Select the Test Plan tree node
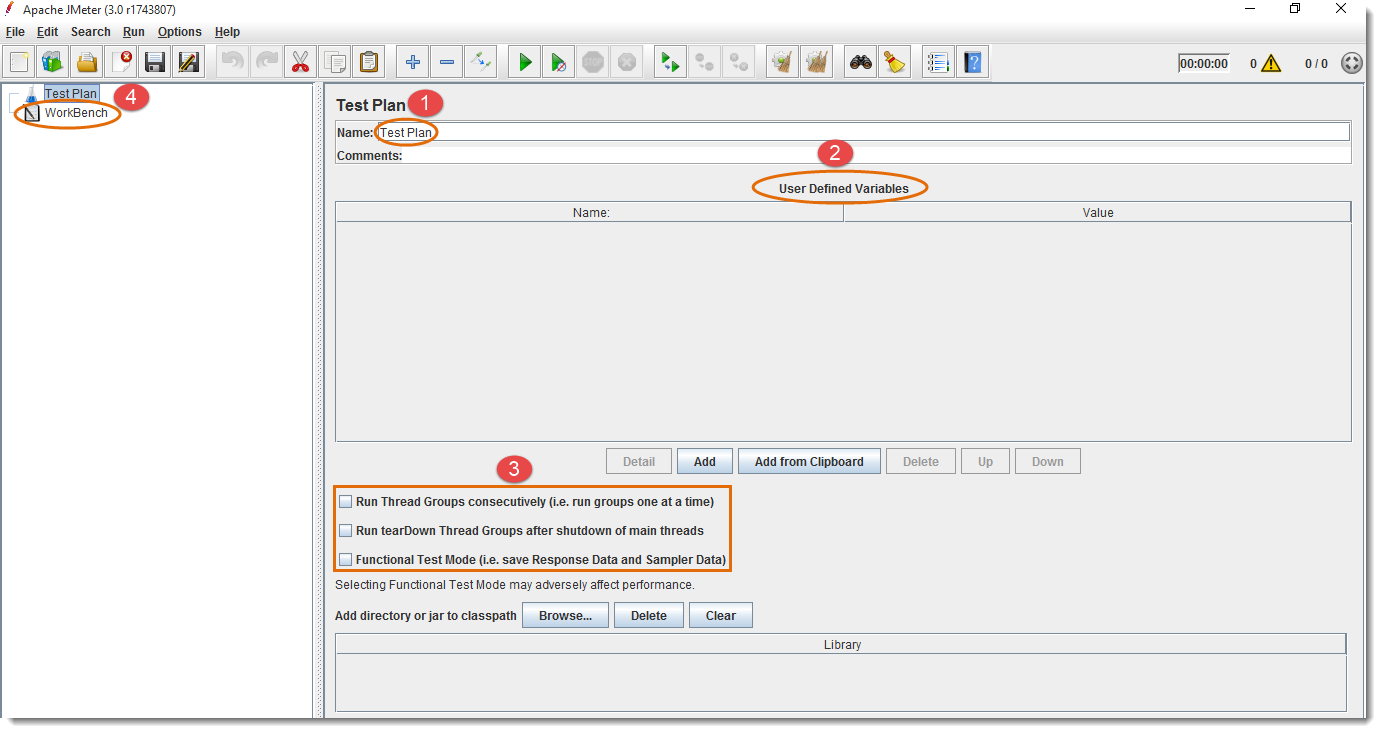Screen dimensions: 1381x733 (71, 93)
